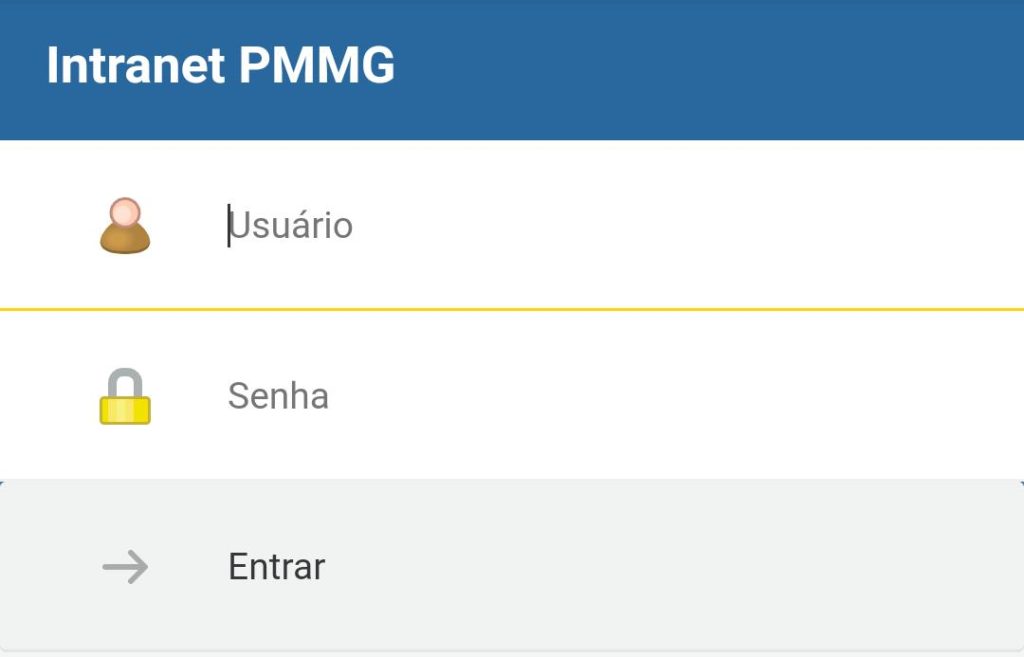Image resolution: width=1024 pixels, height=657 pixels.
Task: Hit the arrow icon next to Entrar
Action: tap(125, 567)
